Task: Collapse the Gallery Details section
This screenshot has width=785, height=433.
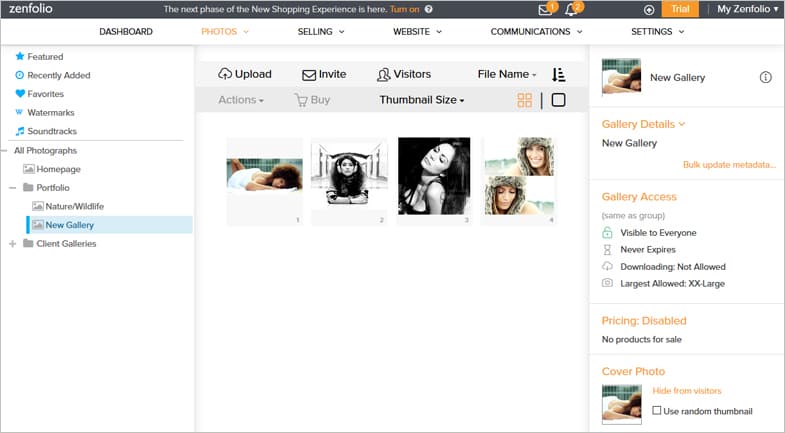Action: coord(643,124)
